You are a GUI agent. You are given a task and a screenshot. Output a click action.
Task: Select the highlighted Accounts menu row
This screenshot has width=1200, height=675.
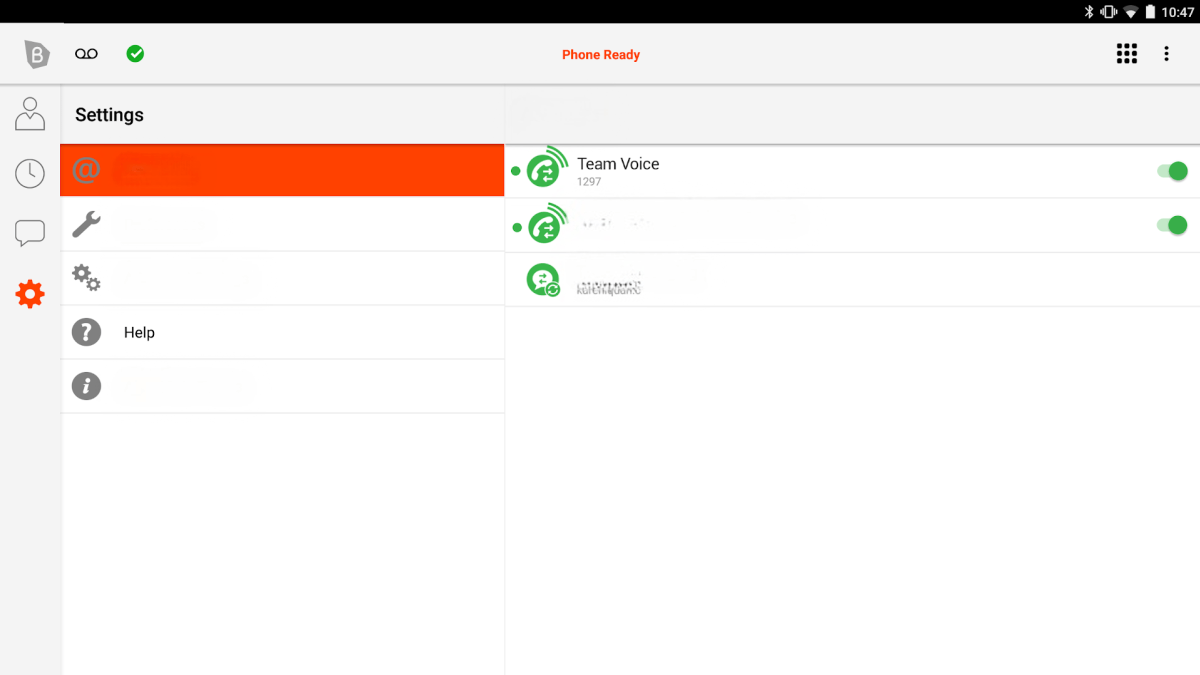point(282,170)
